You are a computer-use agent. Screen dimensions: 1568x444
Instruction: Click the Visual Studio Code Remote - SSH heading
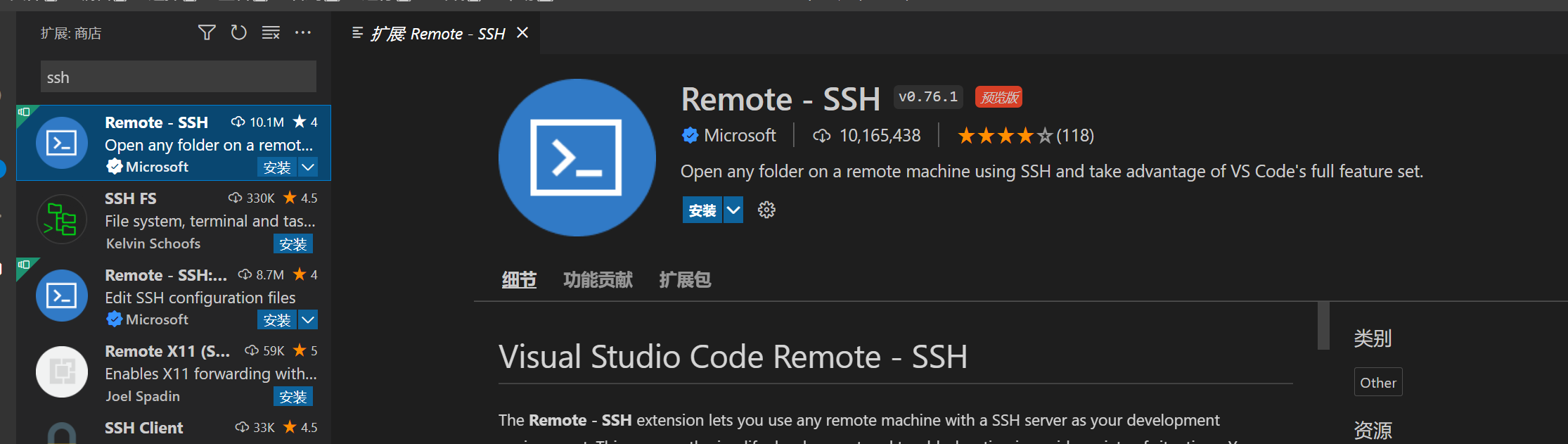click(733, 357)
